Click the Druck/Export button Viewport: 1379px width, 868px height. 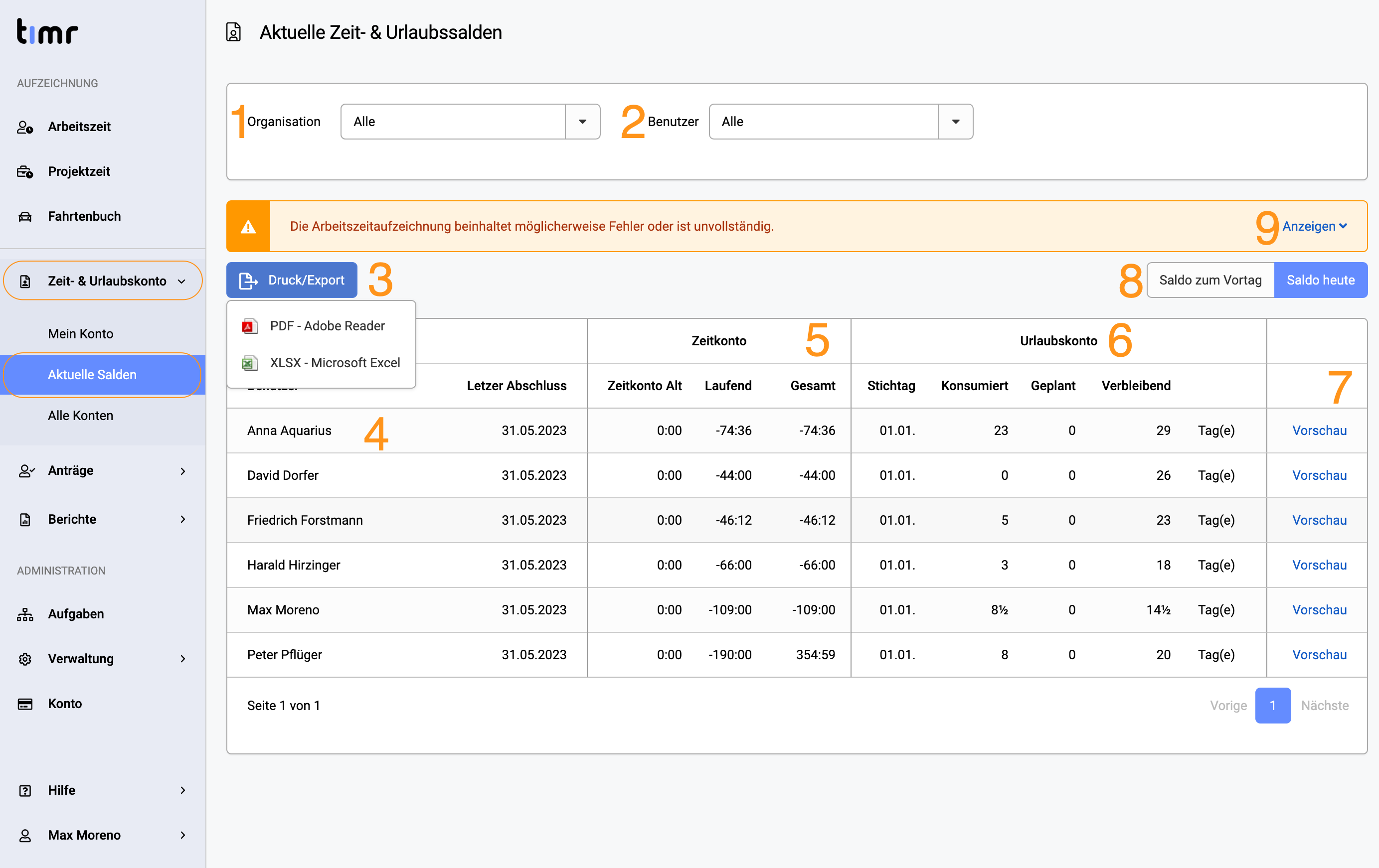point(292,280)
